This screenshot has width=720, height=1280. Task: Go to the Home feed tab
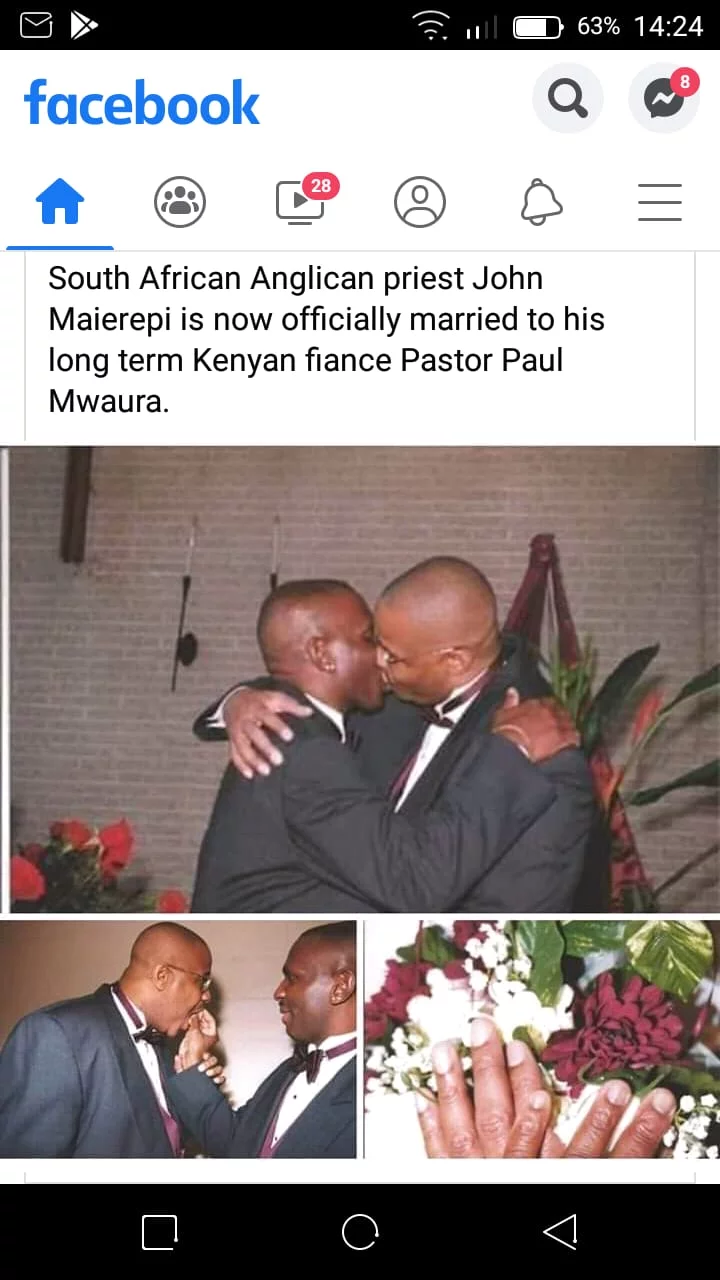[x=60, y=203]
